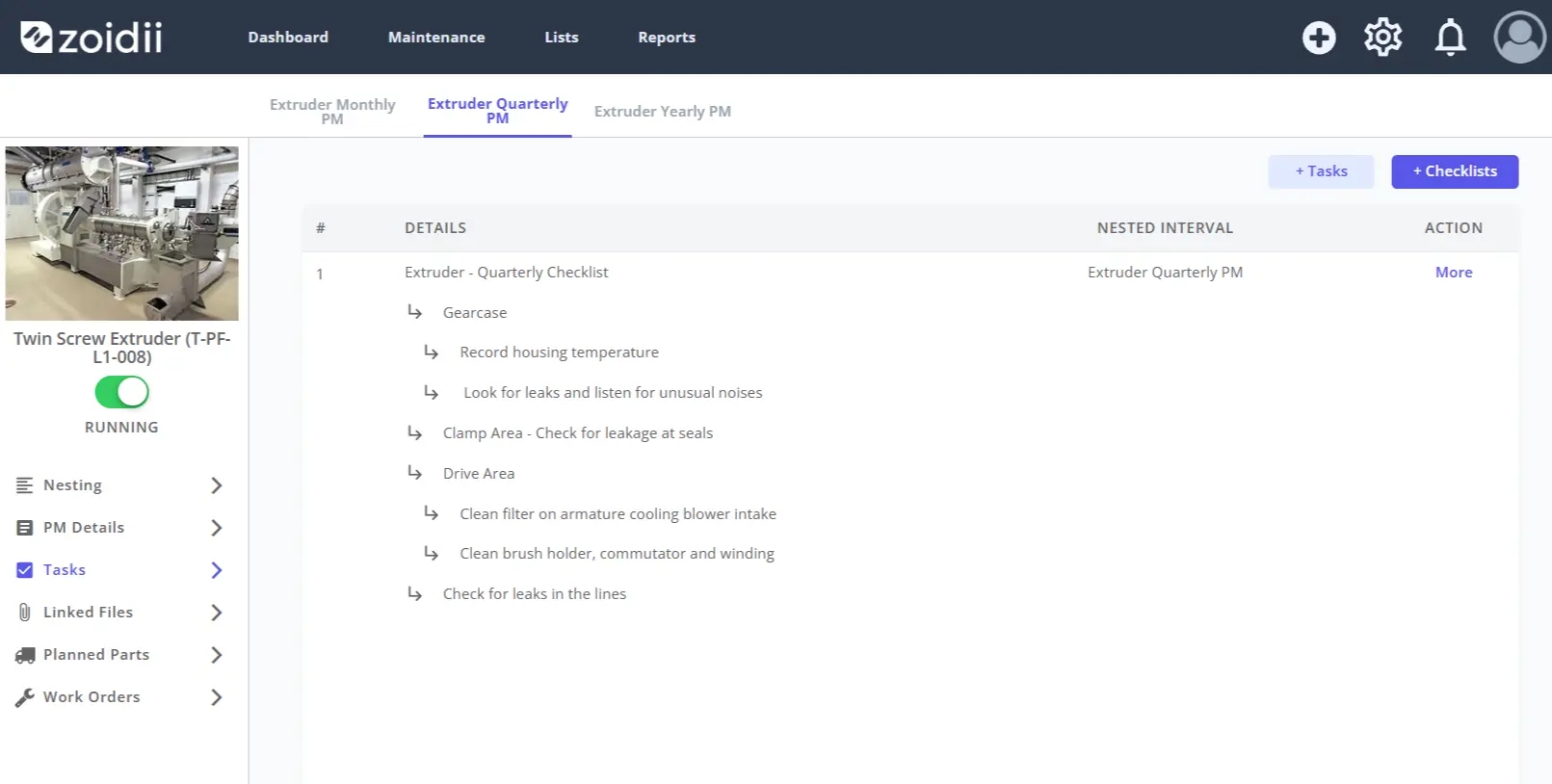Click the More link for Quarterly Checklist
The width and height of the screenshot is (1552, 784).
pos(1454,273)
